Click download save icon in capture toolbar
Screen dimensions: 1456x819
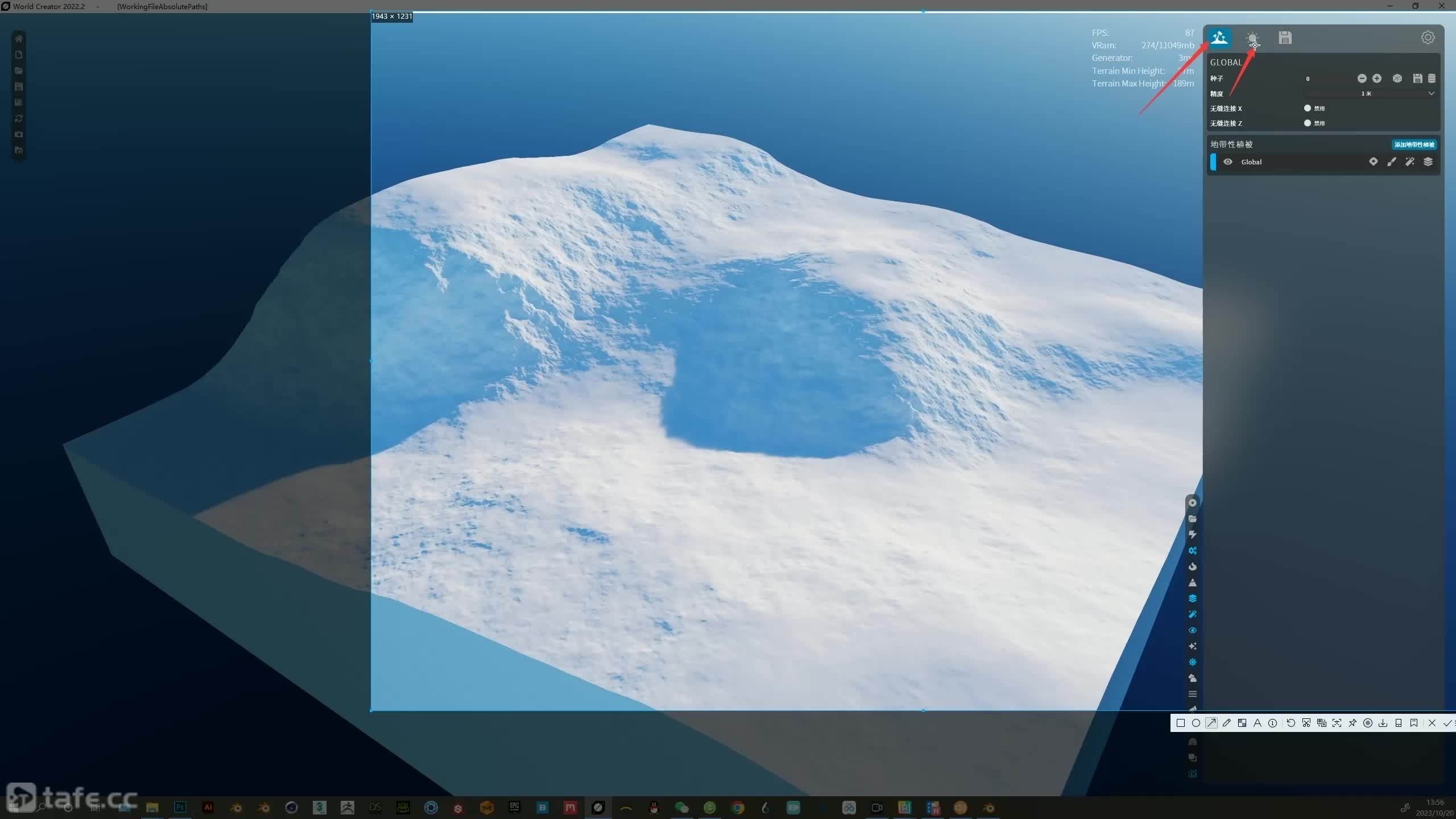coord(1383,723)
